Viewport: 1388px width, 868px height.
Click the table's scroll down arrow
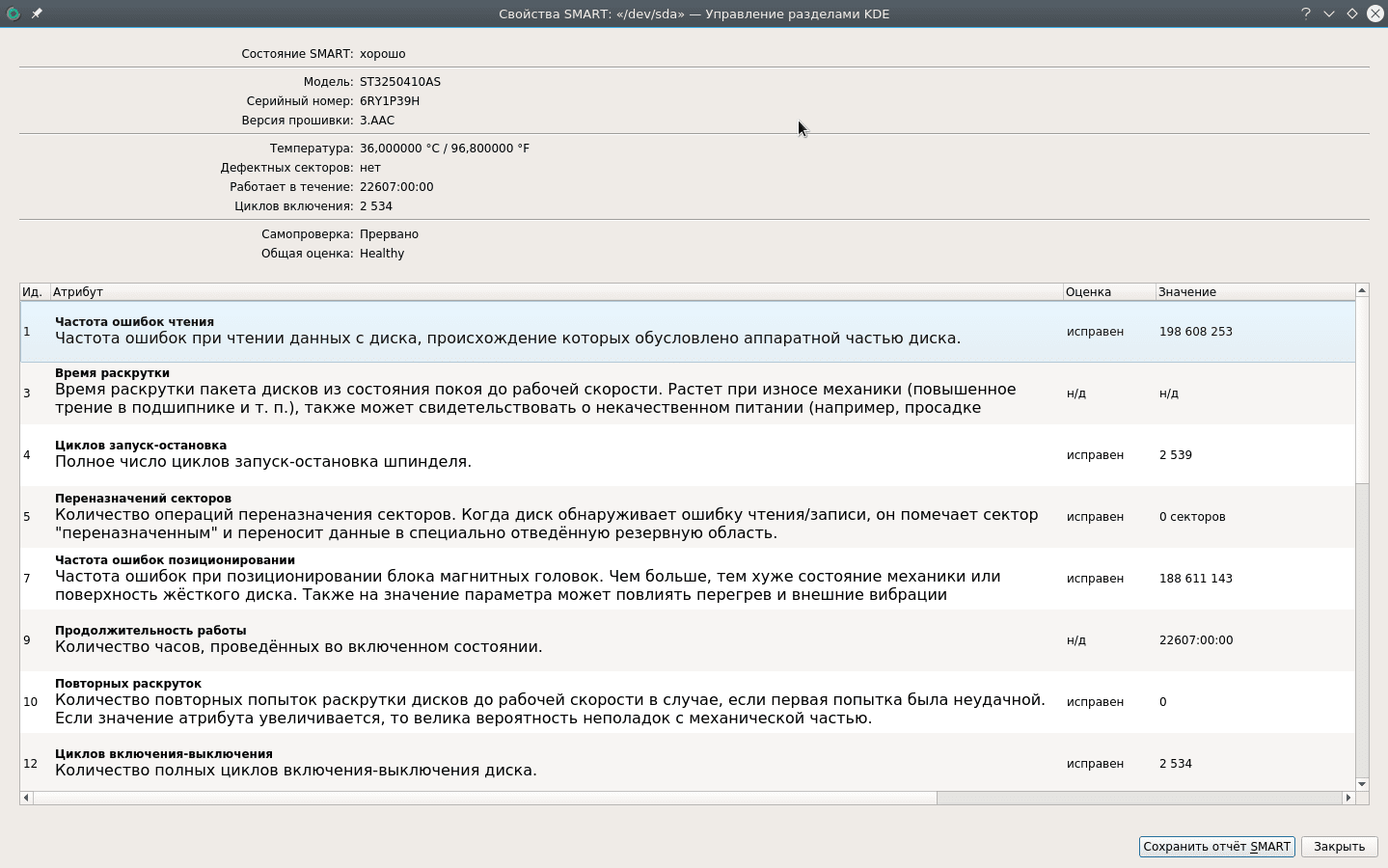[x=1362, y=784]
